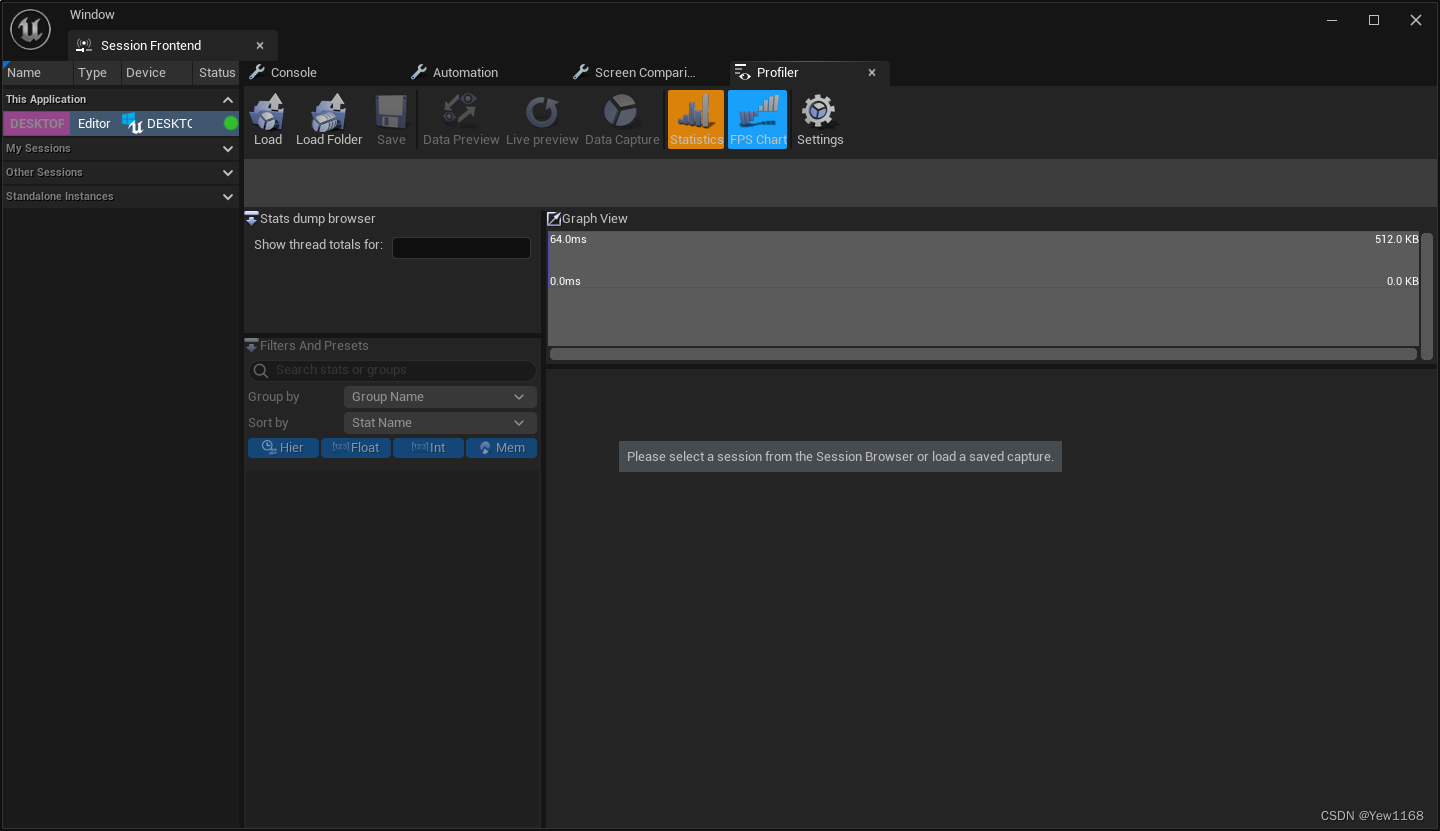Click the 64.0ms graph axis label
Image resolution: width=1440 pixels, height=831 pixels.
coord(568,239)
